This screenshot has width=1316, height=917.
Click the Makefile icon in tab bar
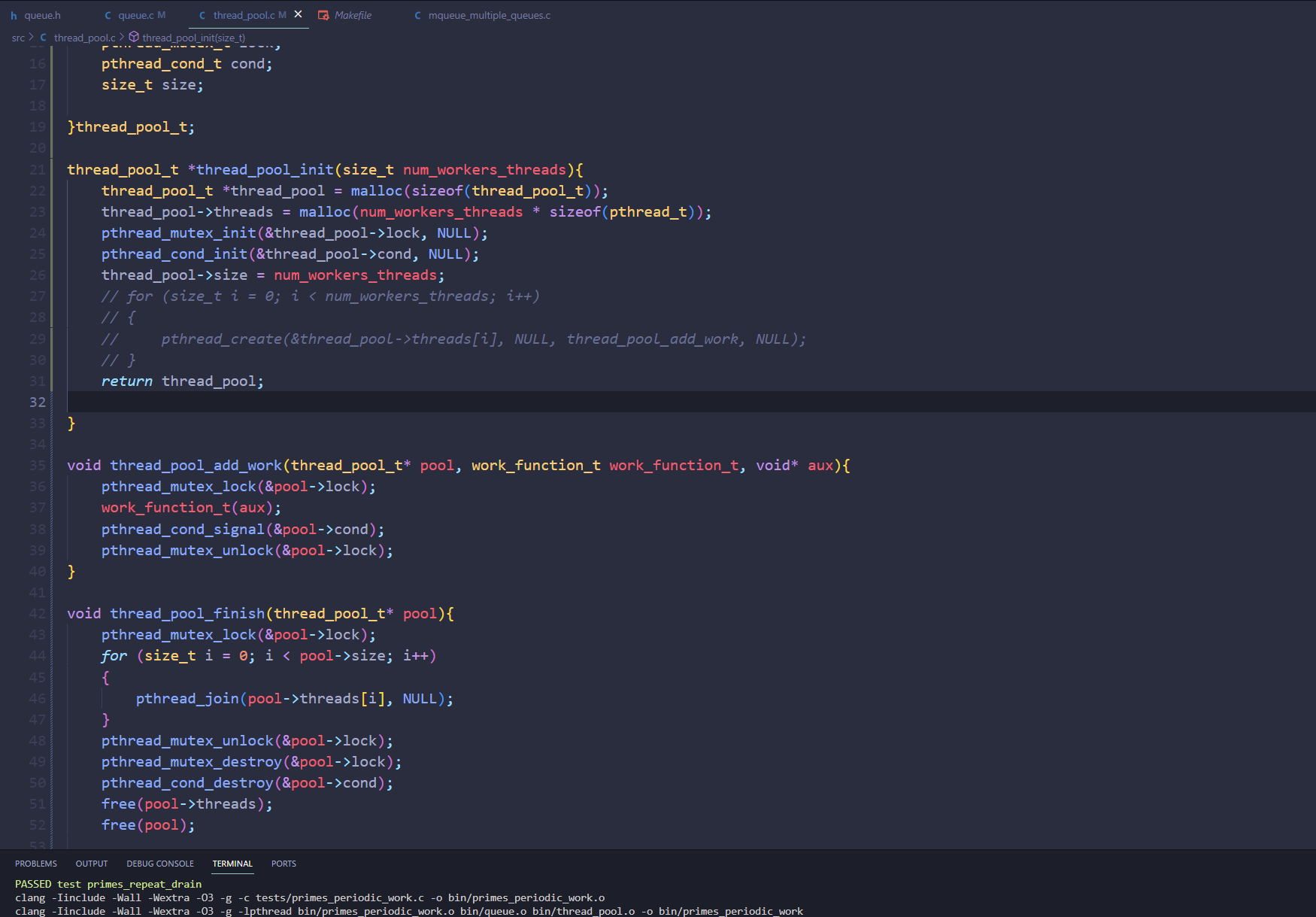click(323, 15)
